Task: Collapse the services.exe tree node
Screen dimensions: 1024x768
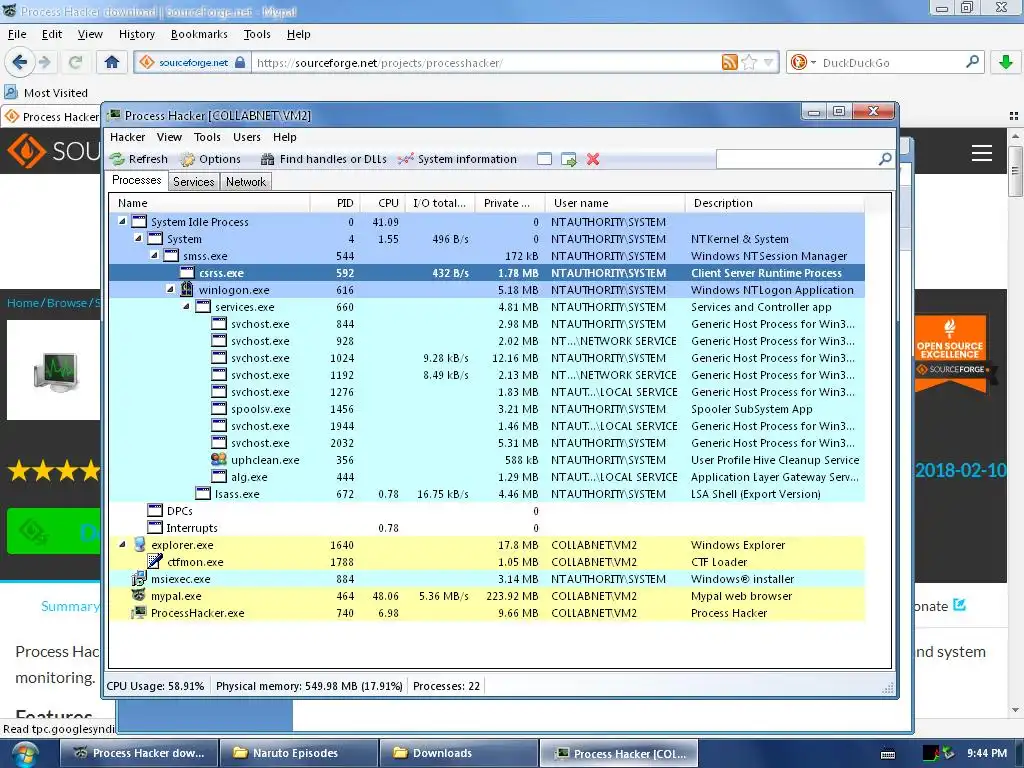Action: coord(186,306)
